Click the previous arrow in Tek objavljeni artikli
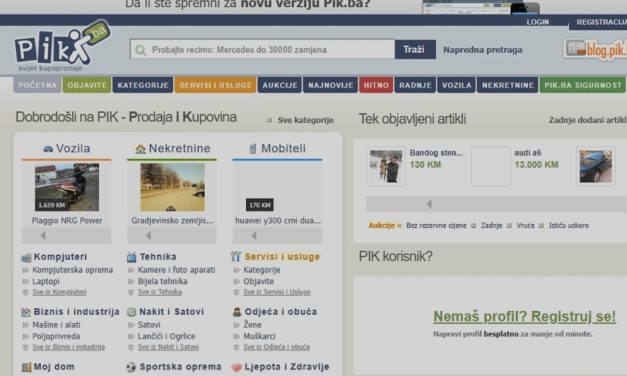Viewport: 627px width, 376px height. click(x=429, y=204)
